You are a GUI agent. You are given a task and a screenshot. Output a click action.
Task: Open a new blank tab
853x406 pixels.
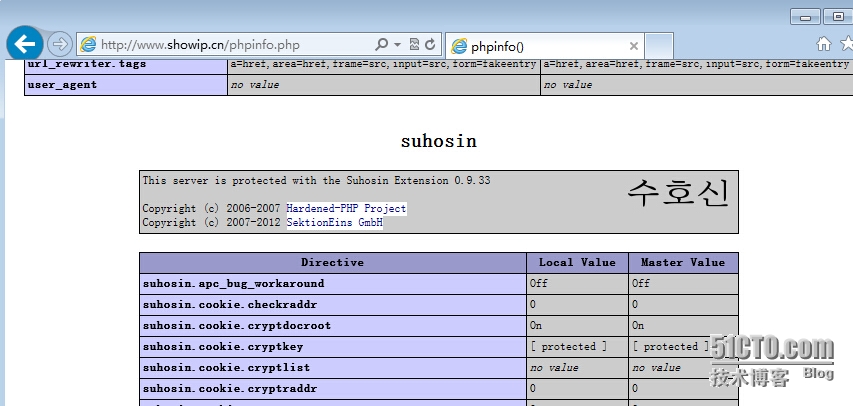click(659, 46)
